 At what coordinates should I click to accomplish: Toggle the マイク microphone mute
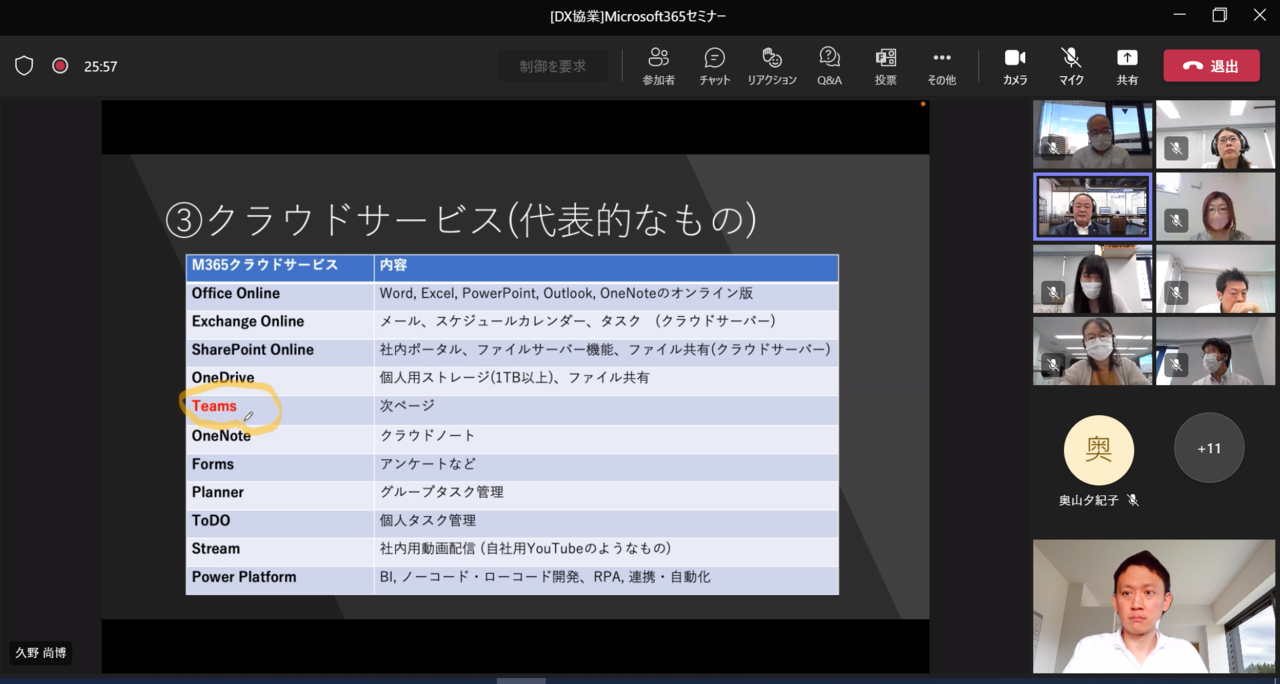coord(1071,66)
